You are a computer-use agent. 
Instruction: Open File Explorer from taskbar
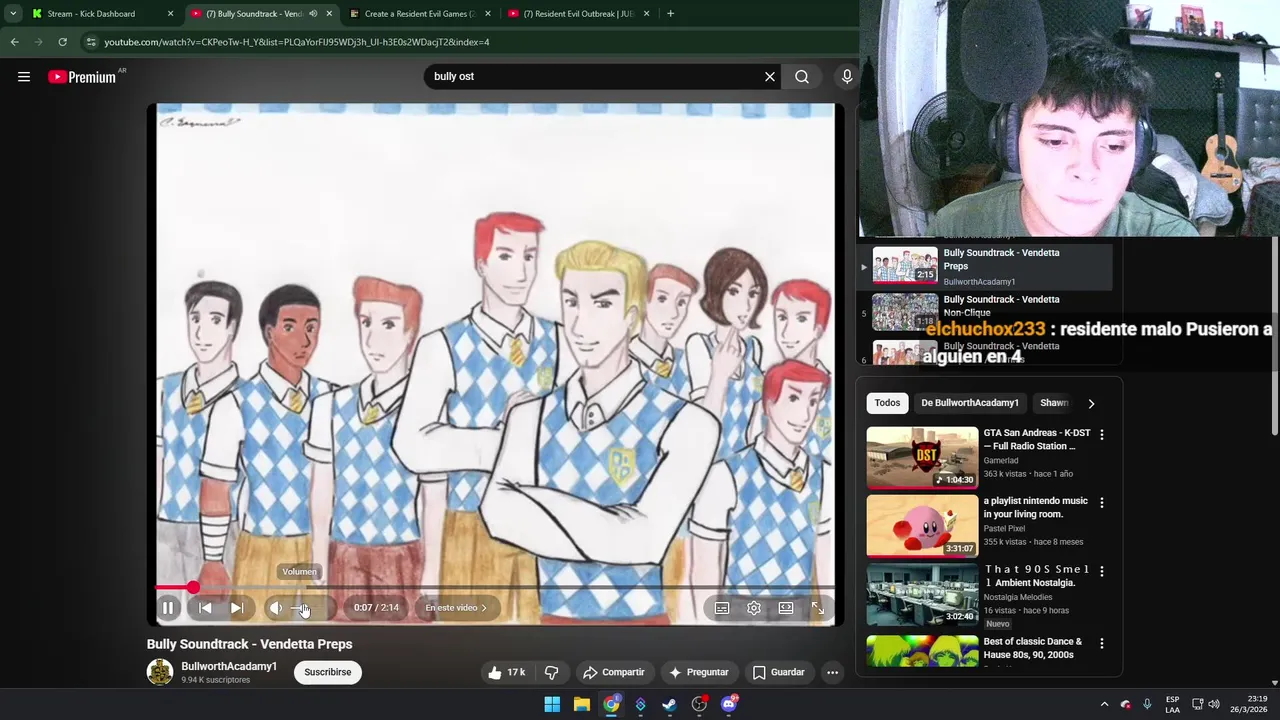click(581, 704)
